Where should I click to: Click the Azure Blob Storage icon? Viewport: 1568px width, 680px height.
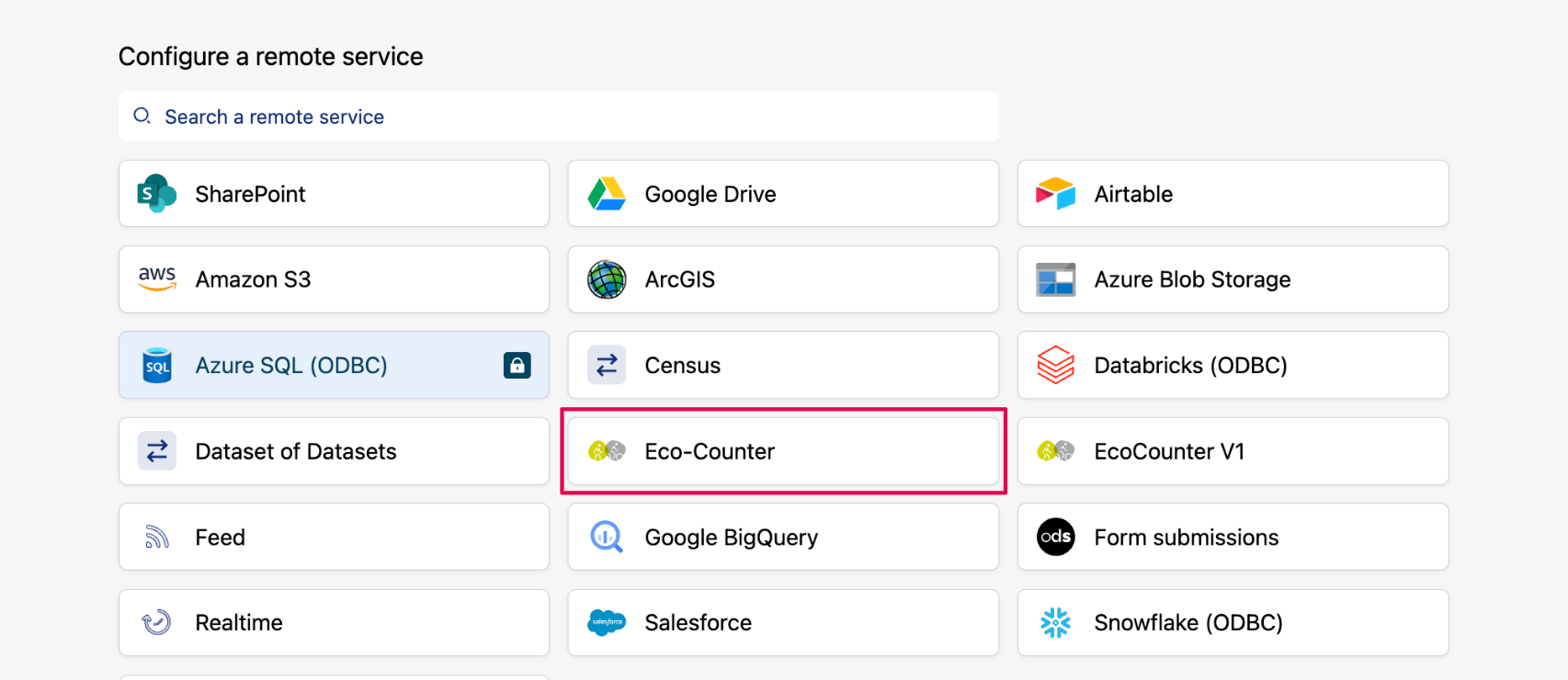click(x=1056, y=279)
